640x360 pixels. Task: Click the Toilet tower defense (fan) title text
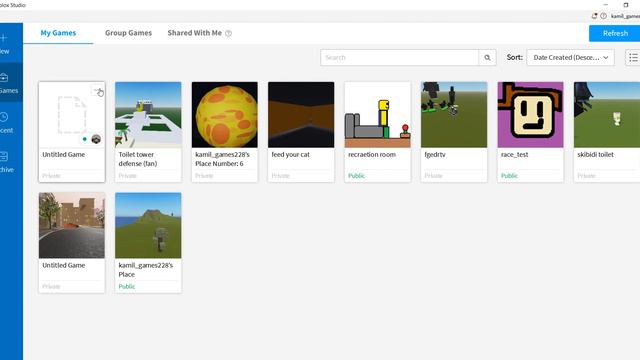point(138,159)
